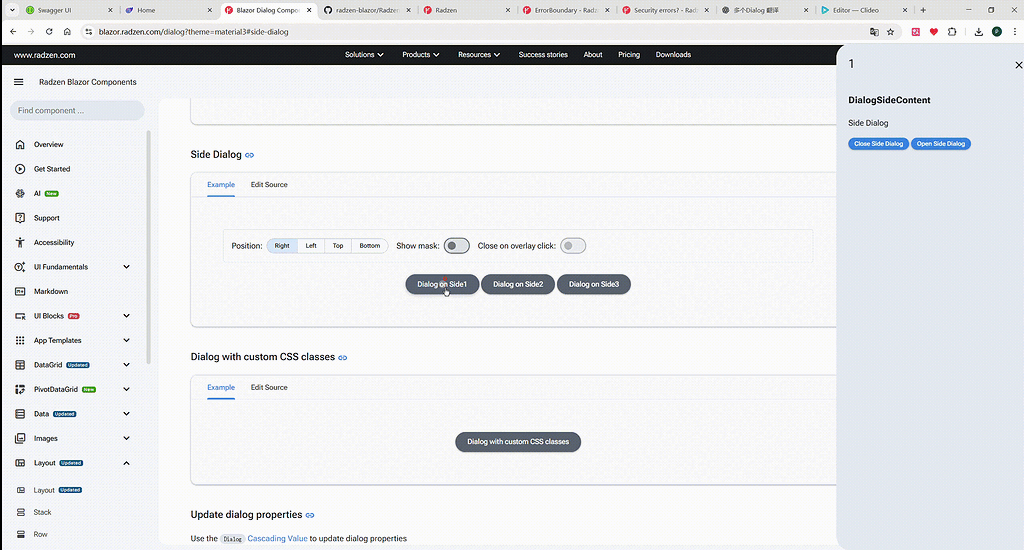Click the Accessibility figure icon
Viewport: 1024px width, 550px height.
click(x=20, y=242)
